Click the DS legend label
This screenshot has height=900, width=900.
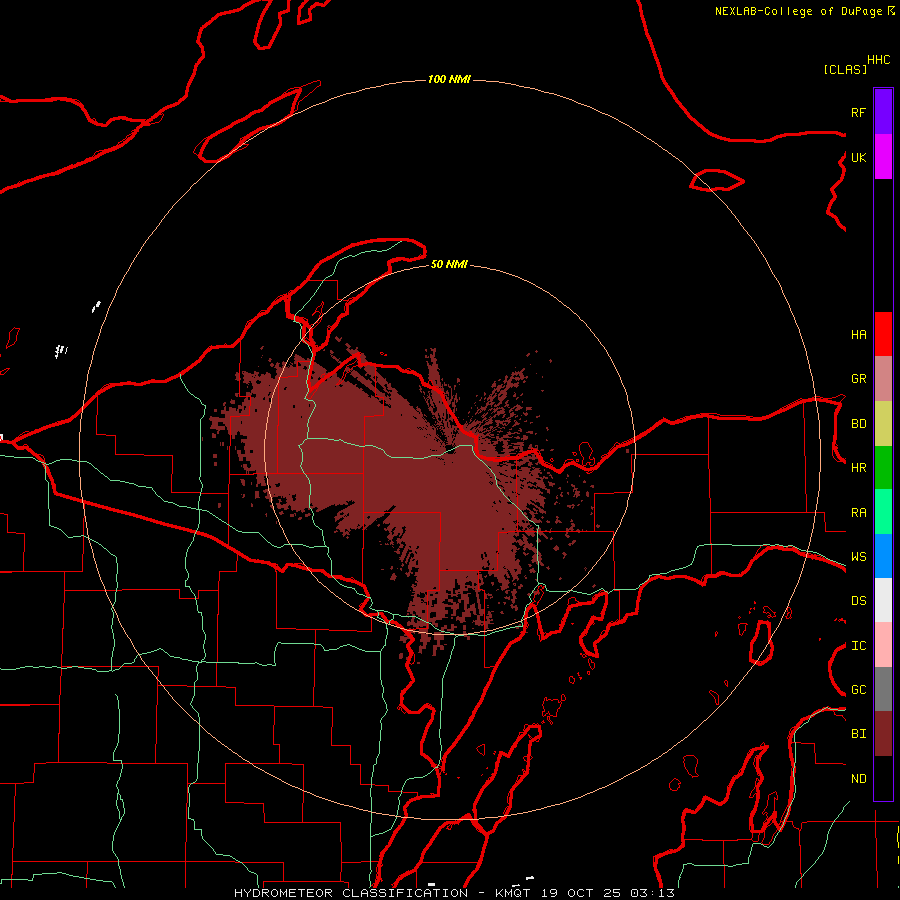coord(858,601)
